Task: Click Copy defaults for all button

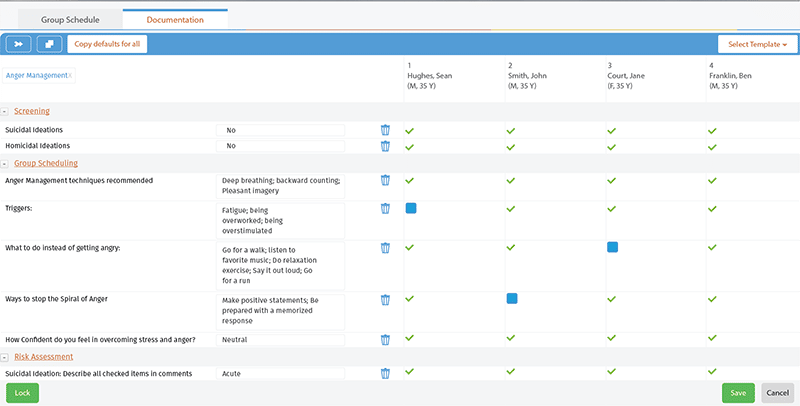Action: pos(107,44)
